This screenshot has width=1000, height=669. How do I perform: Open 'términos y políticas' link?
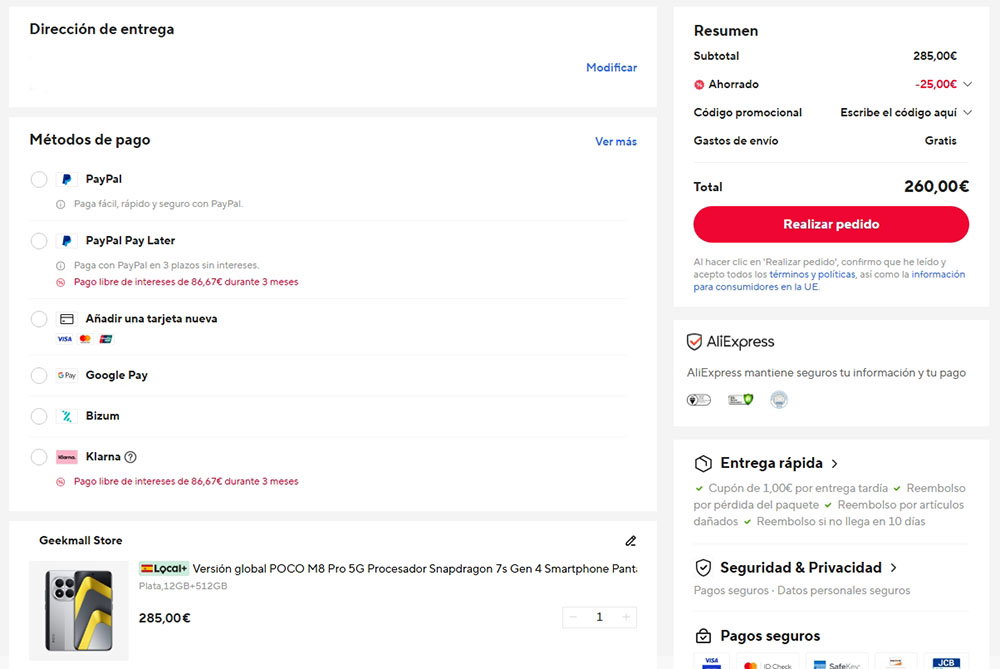(812, 274)
